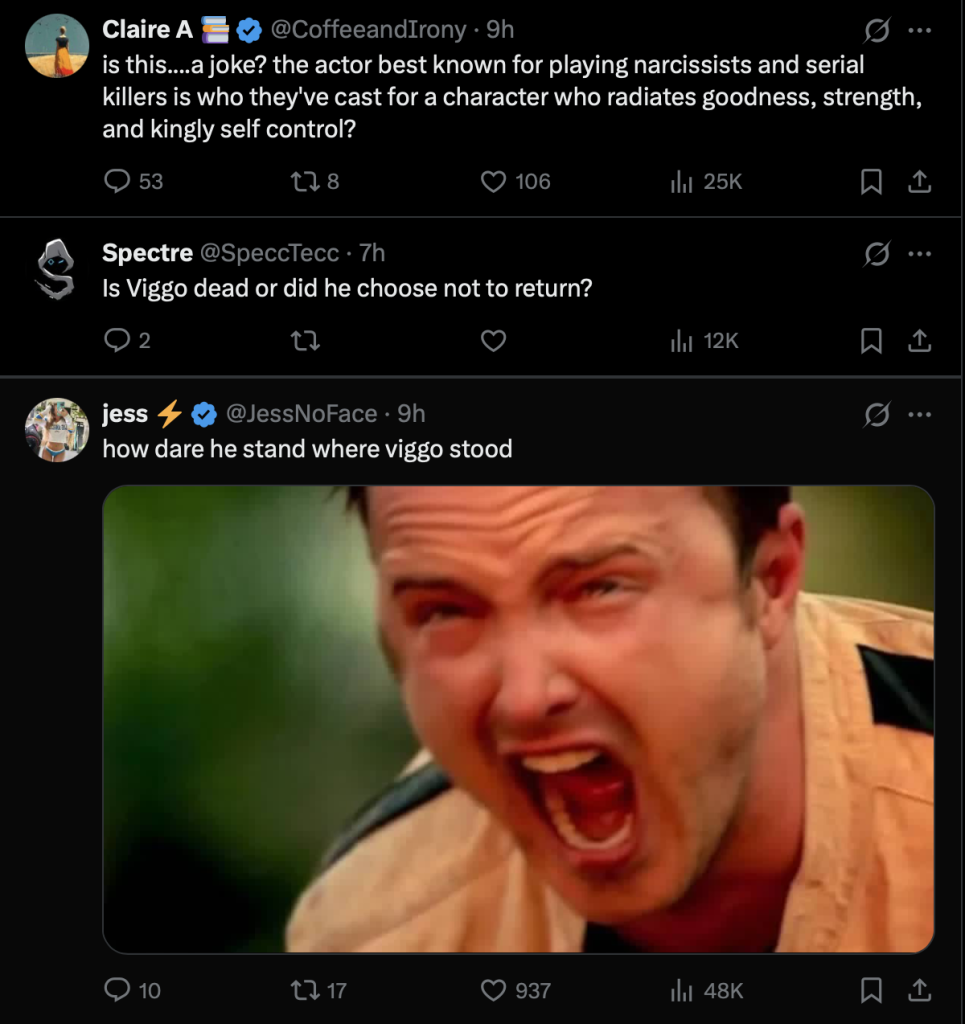Screen dimensions: 965x1024
Task: Click Spectre's profile avatar
Action: [x=54, y=269]
